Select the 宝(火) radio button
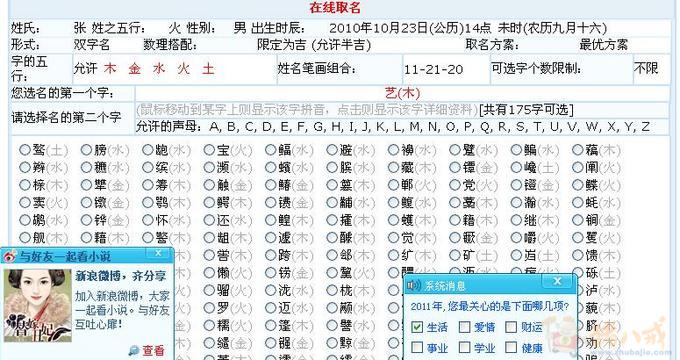The height and width of the screenshot is (360, 680). click(210, 150)
